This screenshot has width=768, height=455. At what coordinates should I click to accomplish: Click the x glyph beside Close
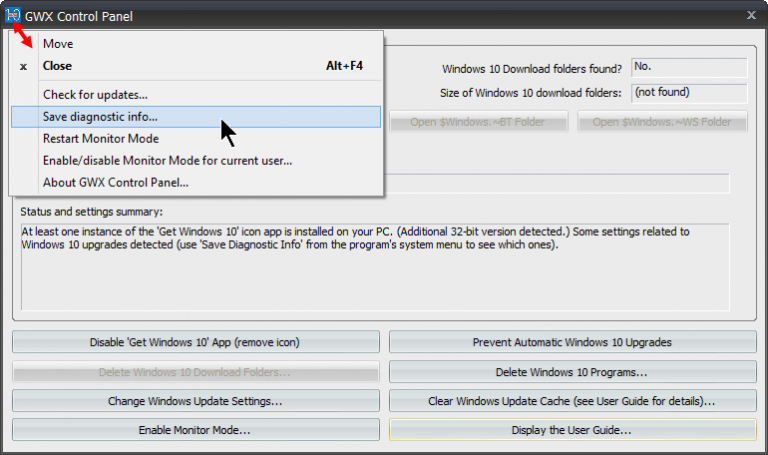click(x=23, y=67)
